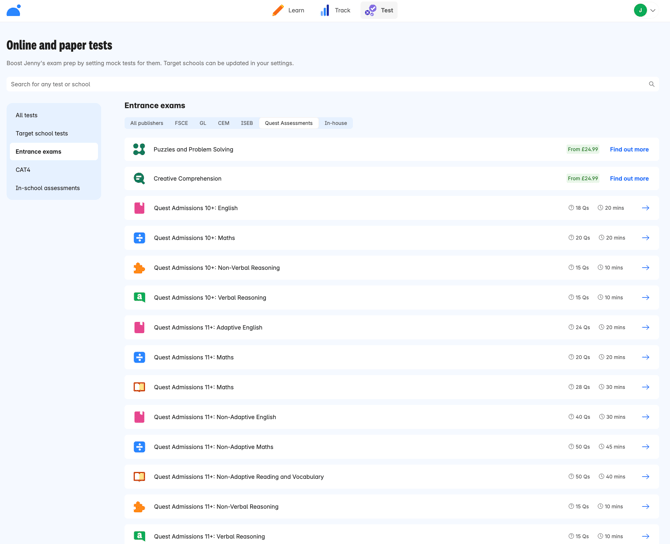Click the blue 10+ Maths divide icon
This screenshot has height=544, width=670.
[139, 238]
